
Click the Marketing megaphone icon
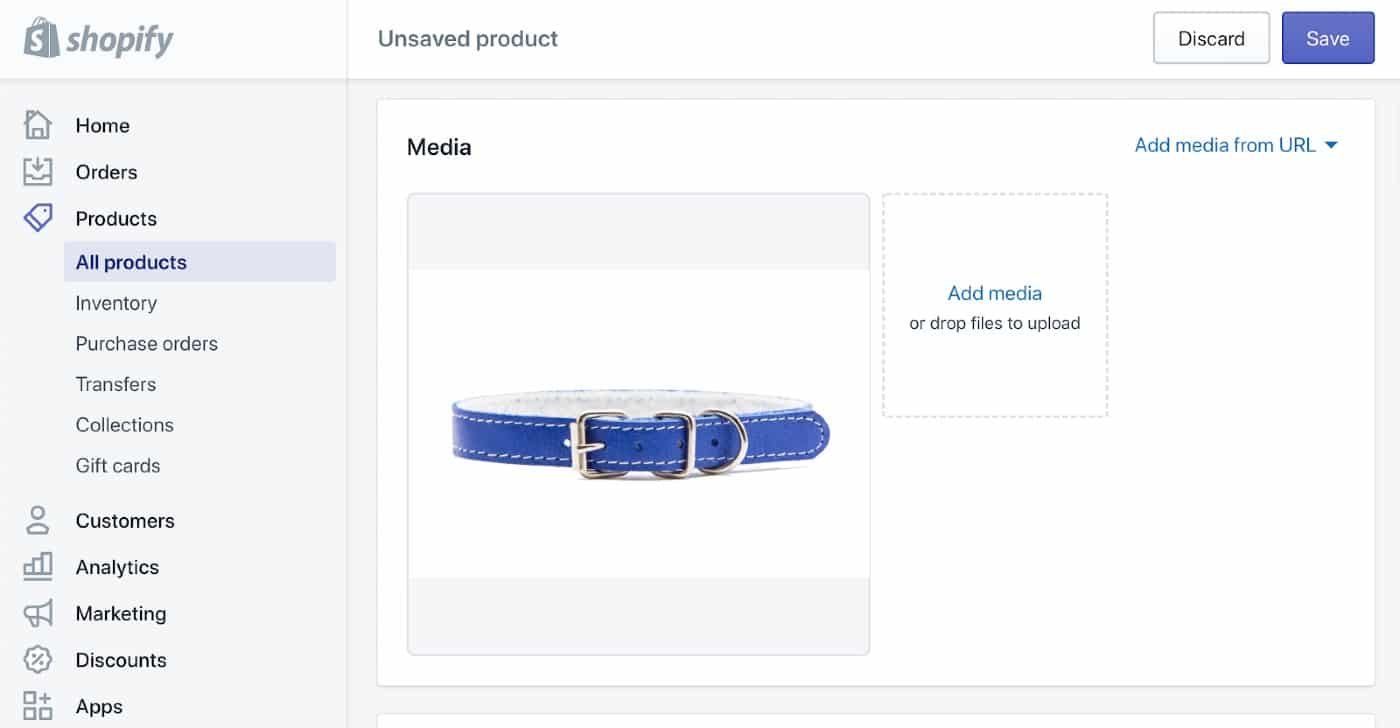pyautogui.click(x=37, y=613)
